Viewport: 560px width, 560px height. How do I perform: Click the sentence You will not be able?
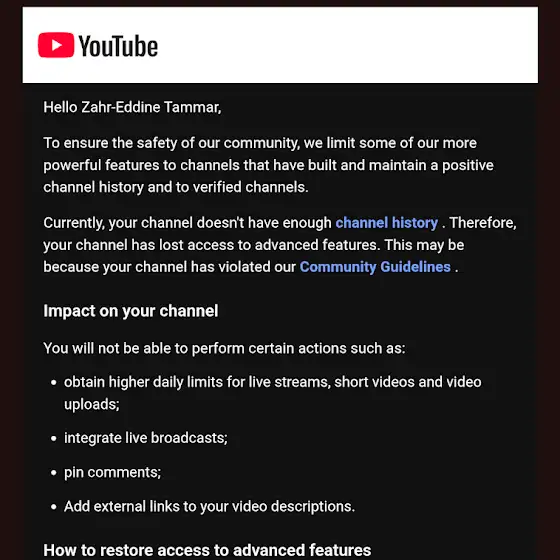point(224,348)
